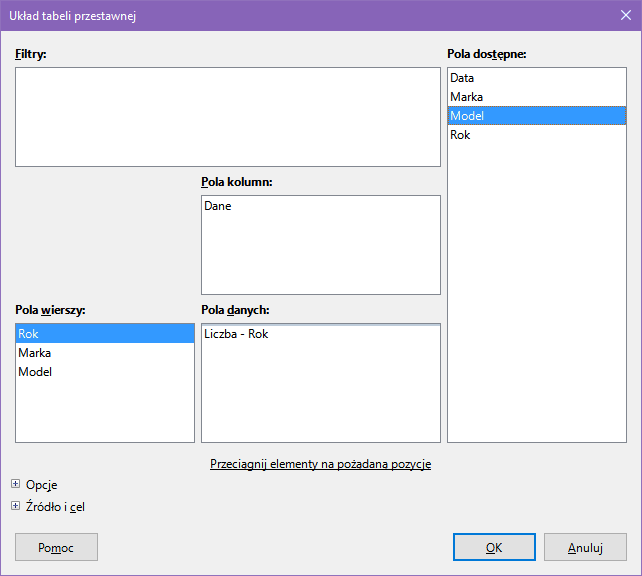The image size is (642, 576).
Task: Expand the Źródło i cel section
Action: coord(15,506)
